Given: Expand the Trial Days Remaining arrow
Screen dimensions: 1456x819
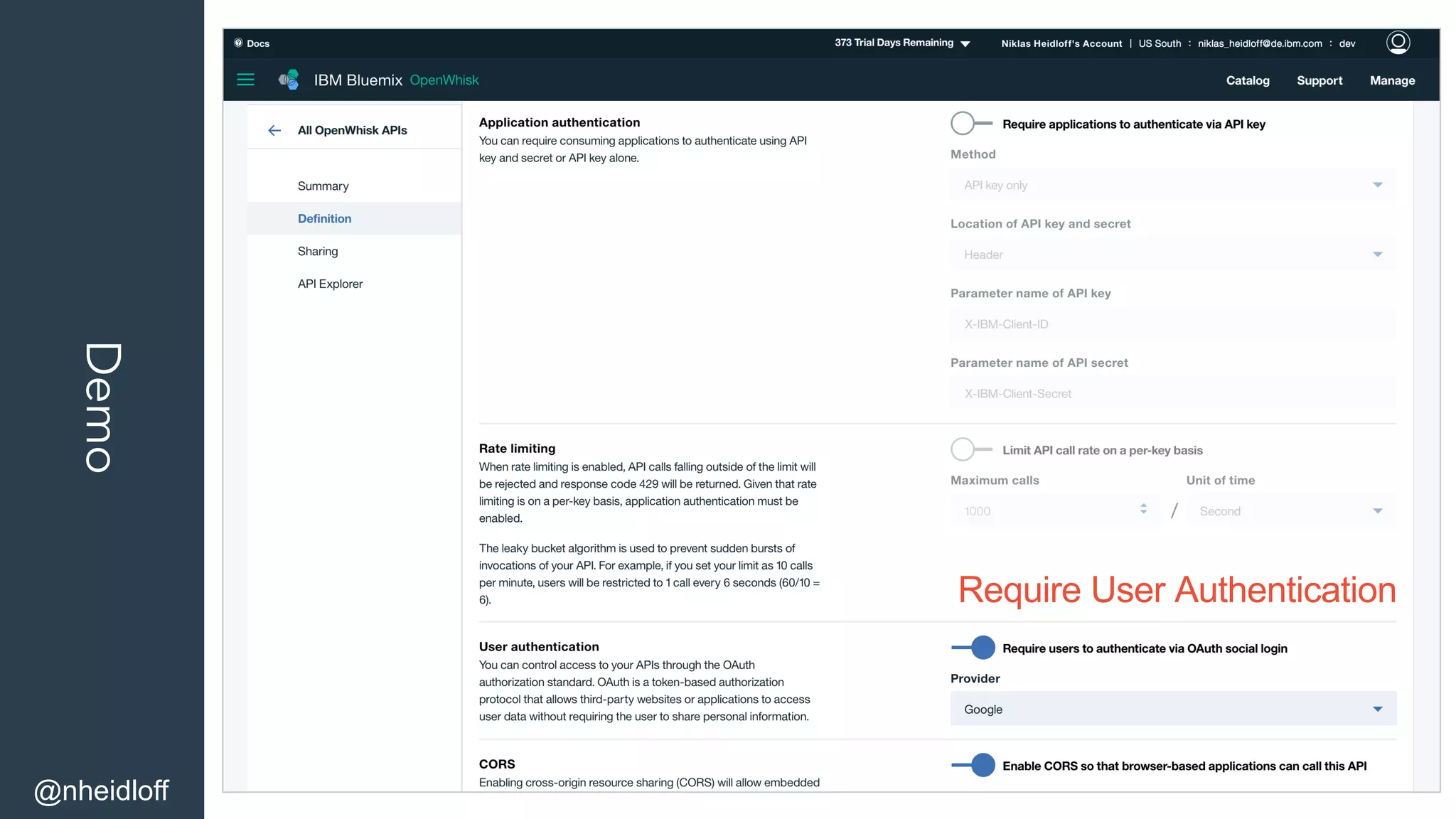Looking at the screenshot, I should click(x=965, y=44).
